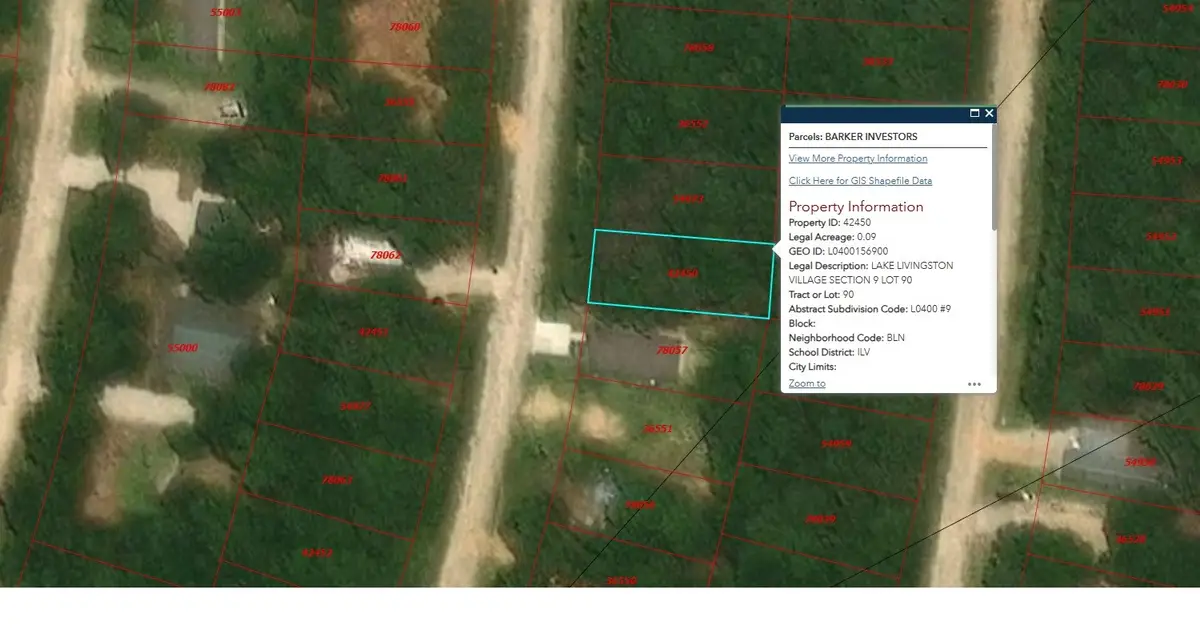The image size is (1200, 630).
Task: Click Here for GIS Shapefile Data
Action: coord(860,181)
